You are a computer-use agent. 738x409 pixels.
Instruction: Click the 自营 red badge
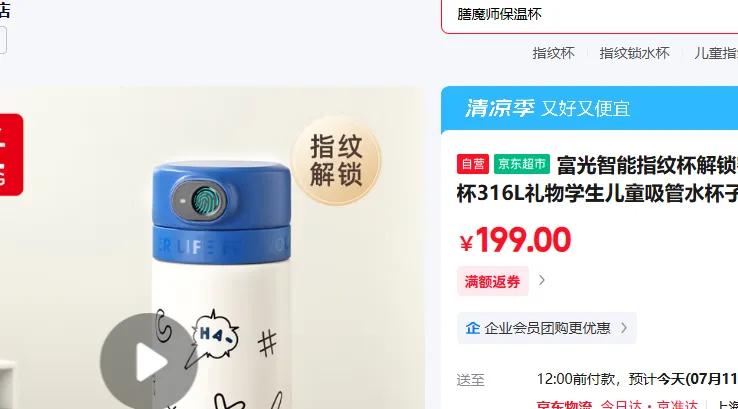[473, 164]
